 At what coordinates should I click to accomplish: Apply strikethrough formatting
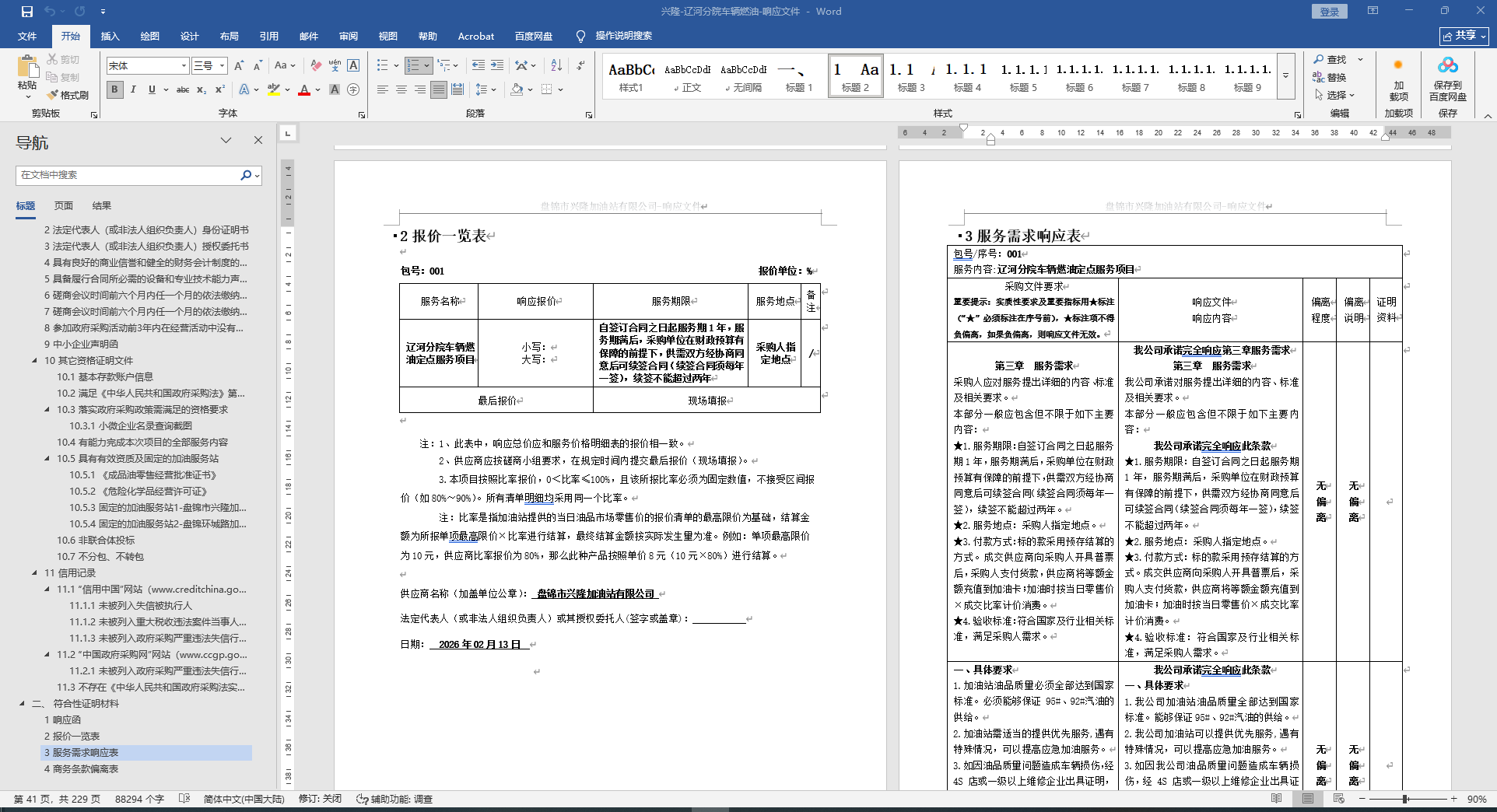[183, 89]
